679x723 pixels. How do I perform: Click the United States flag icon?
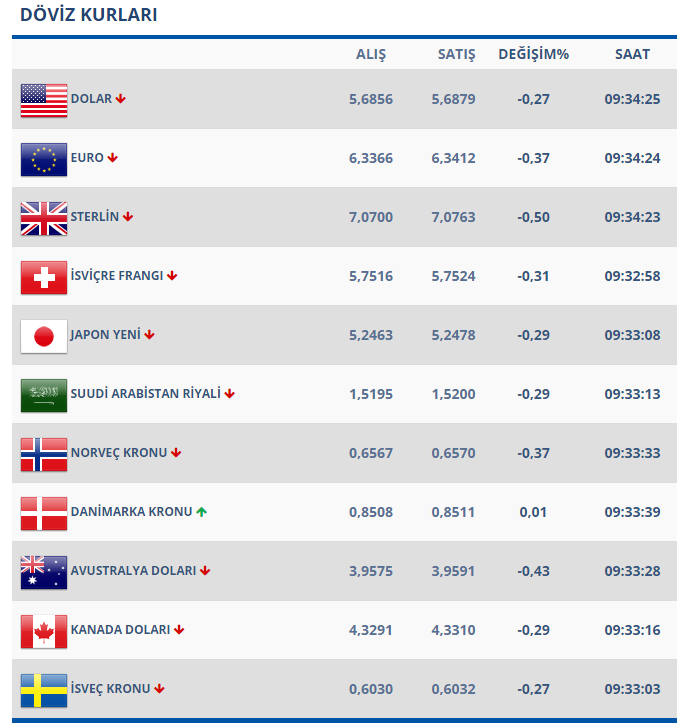[x=44, y=100]
